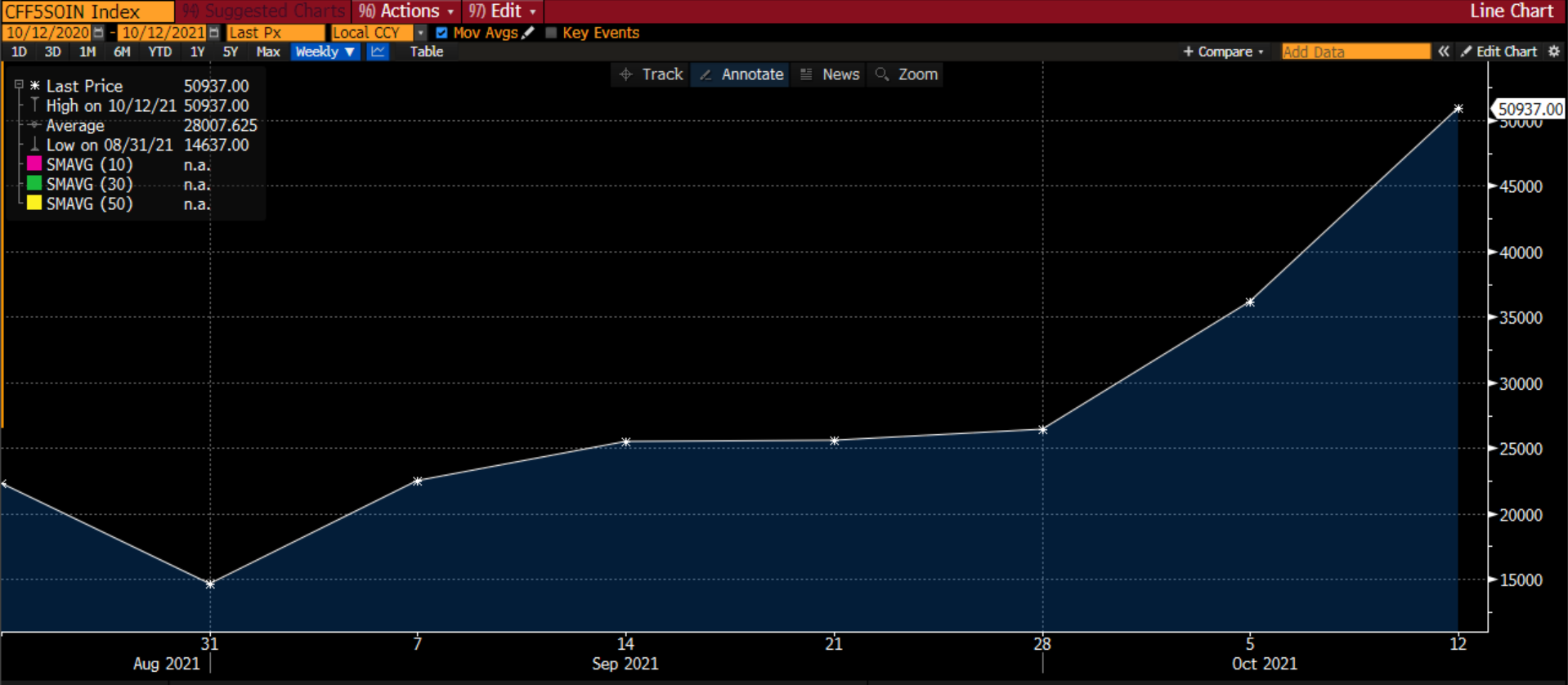Open the start date calendar picker
Screen dimensions: 1568x685
[98, 33]
